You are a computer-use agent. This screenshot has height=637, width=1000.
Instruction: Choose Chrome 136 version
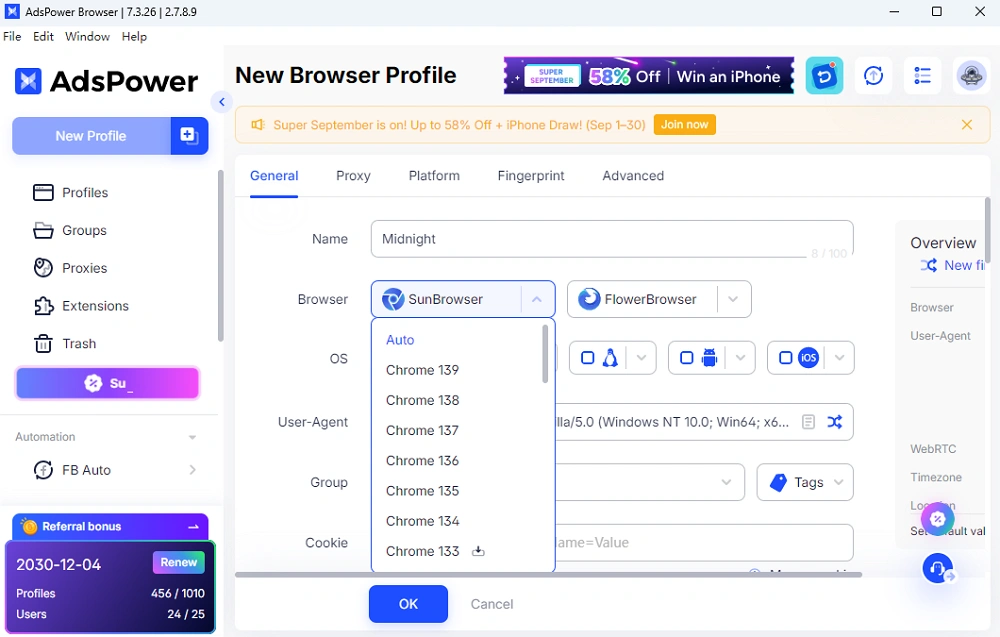(422, 460)
